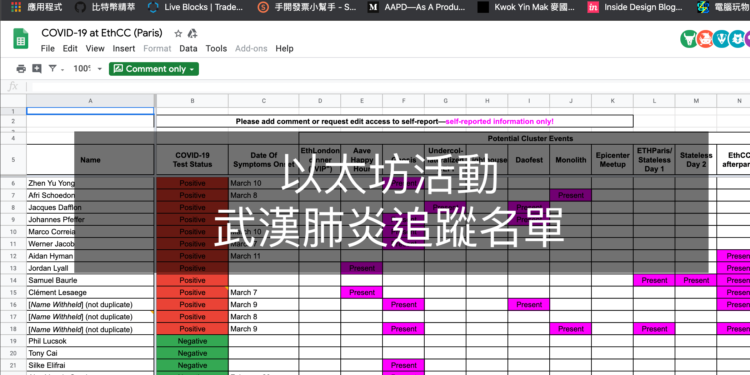Screen dimensions: 750x375
Task: Open the Comment only mode dropdown
Action: pyautogui.click(x=154, y=69)
